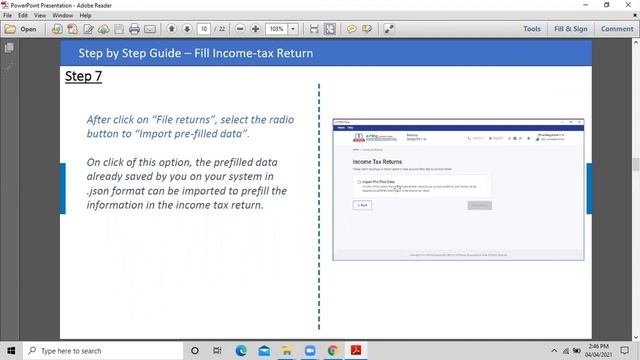The image size is (640, 360).
Task: Click the Adobe Reader taskbar icon
Action: [x=356, y=351]
